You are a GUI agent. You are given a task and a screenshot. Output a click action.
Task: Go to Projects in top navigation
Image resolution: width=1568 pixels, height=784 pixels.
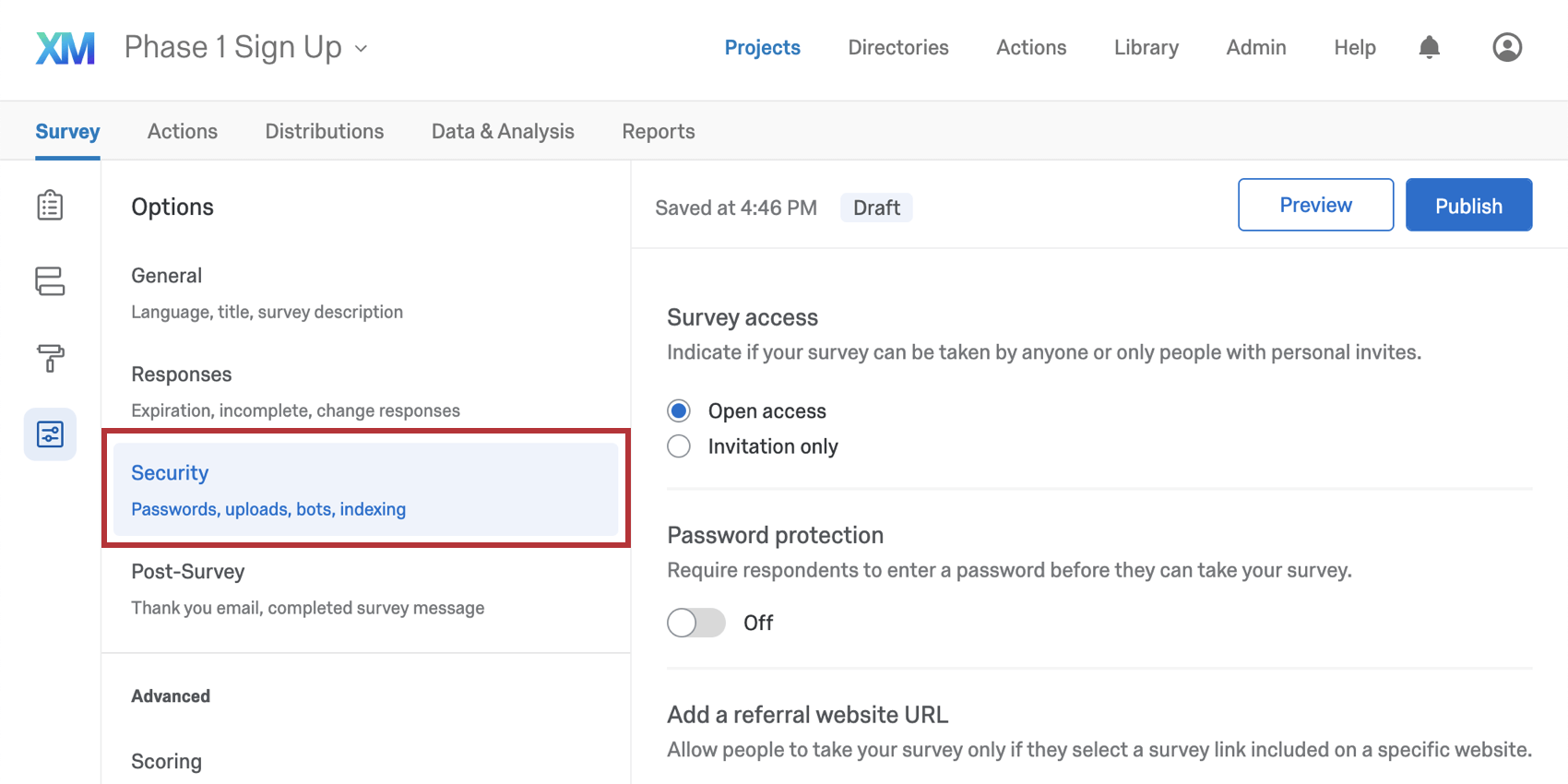(762, 47)
